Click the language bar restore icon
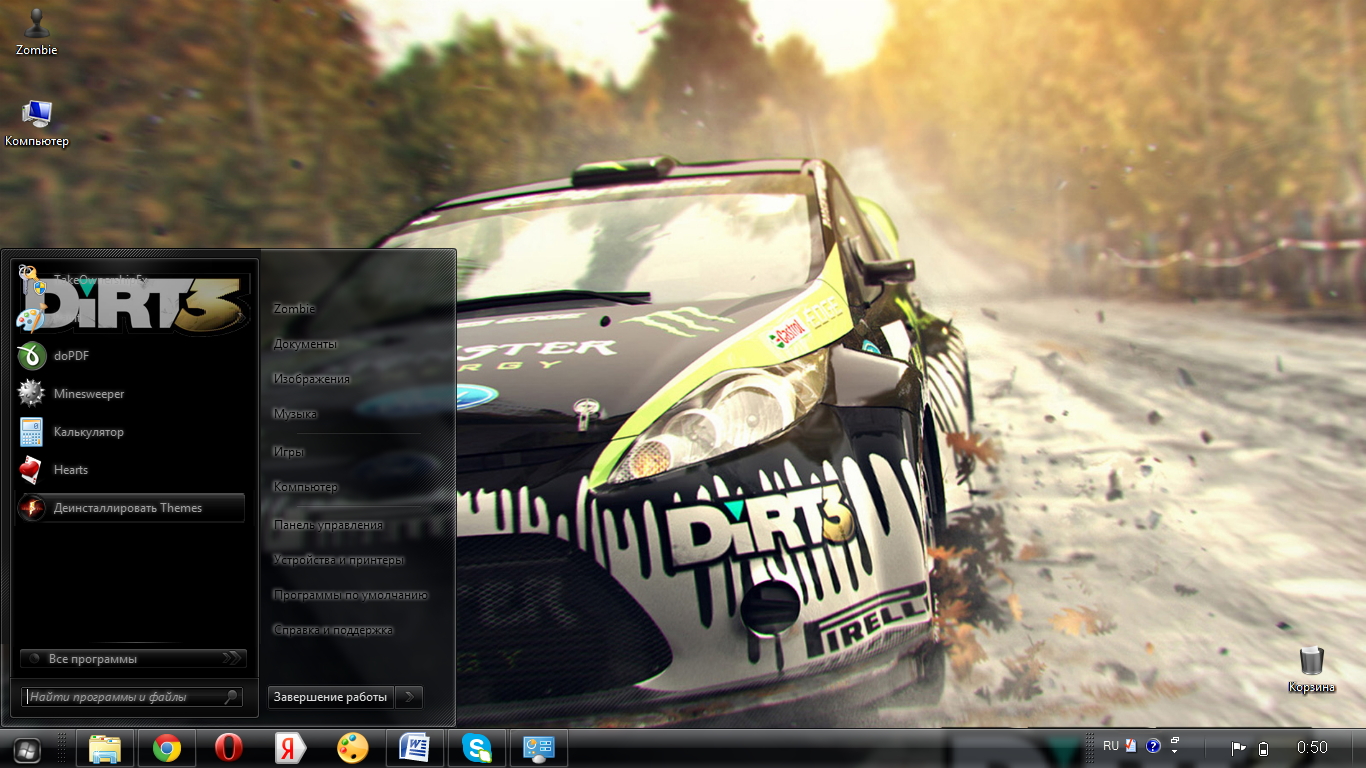 click(1174, 741)
